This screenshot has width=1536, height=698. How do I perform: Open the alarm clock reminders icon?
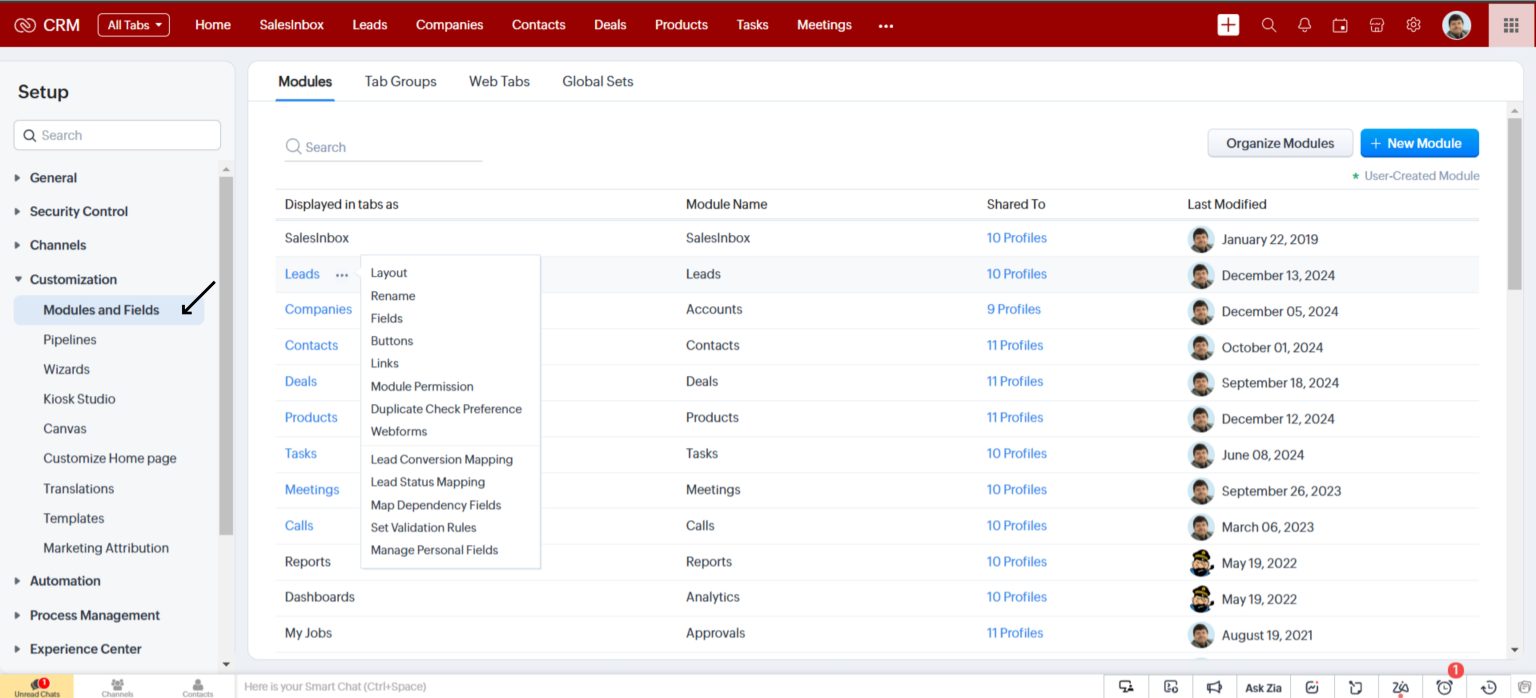(x=1444, y=687)
